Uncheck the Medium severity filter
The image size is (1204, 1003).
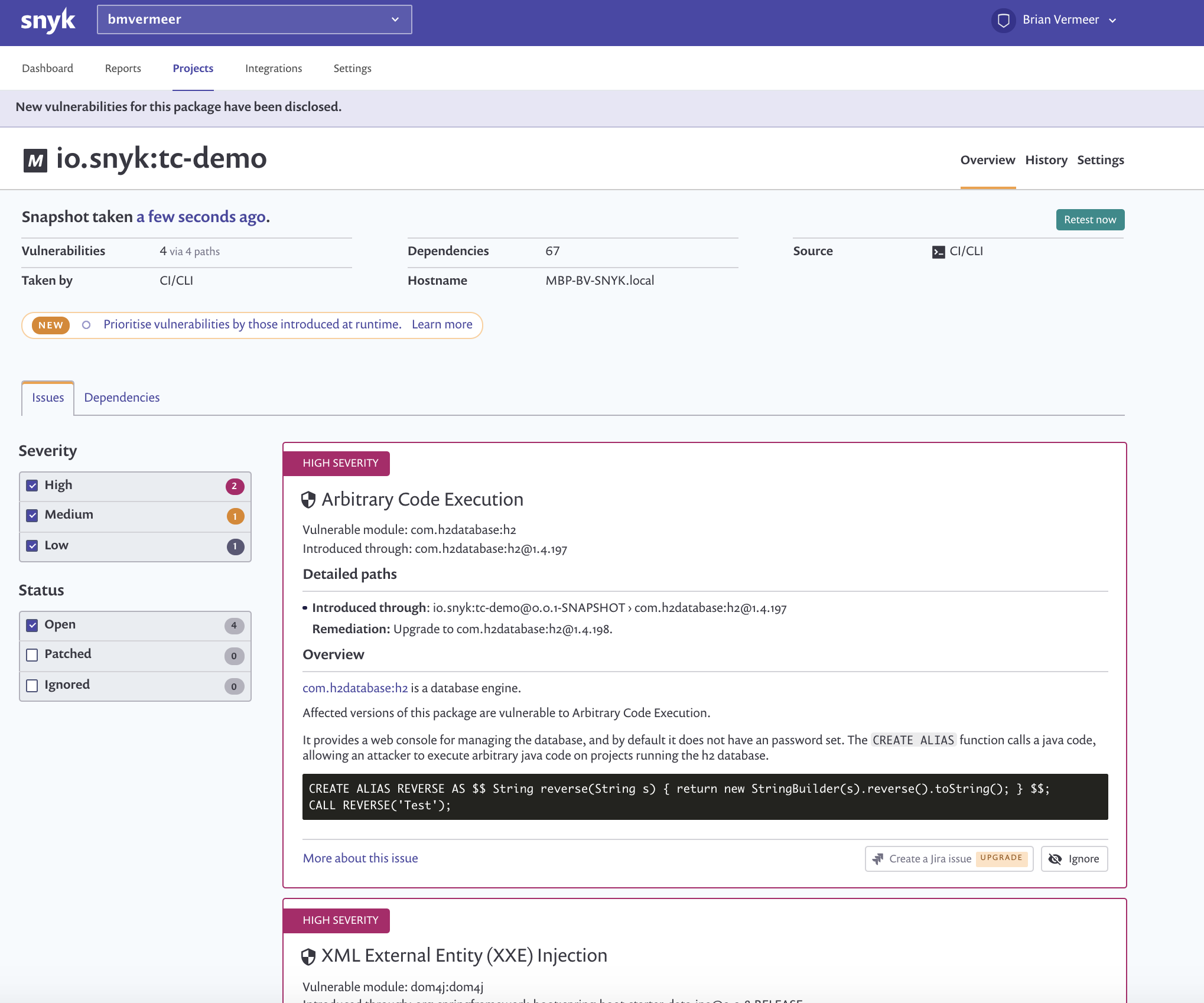pyautogui.click(x=32, y=515)
